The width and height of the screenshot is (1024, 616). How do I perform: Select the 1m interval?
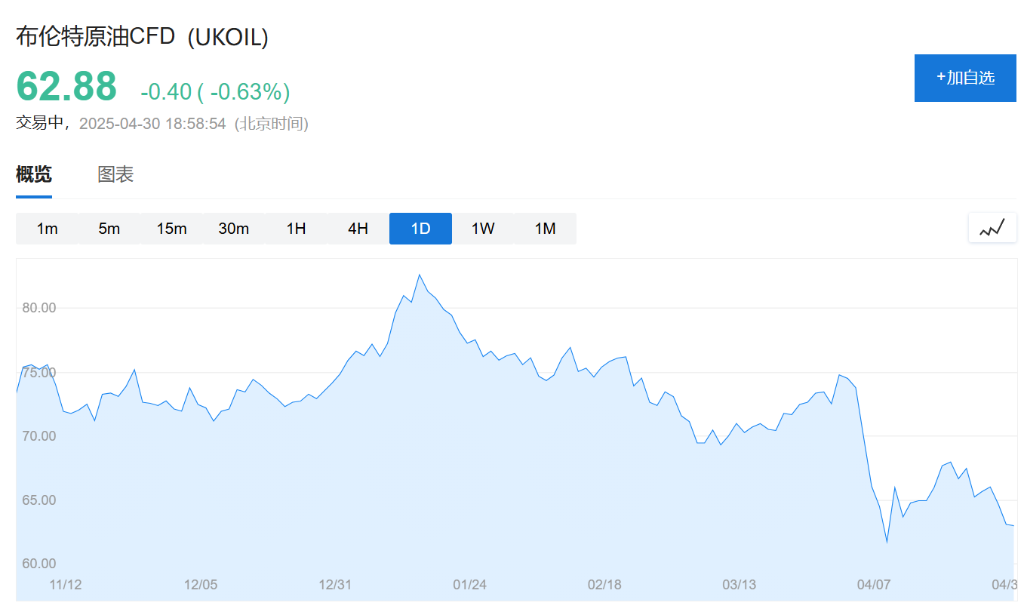pyautogui.click(x=47, y=228)
